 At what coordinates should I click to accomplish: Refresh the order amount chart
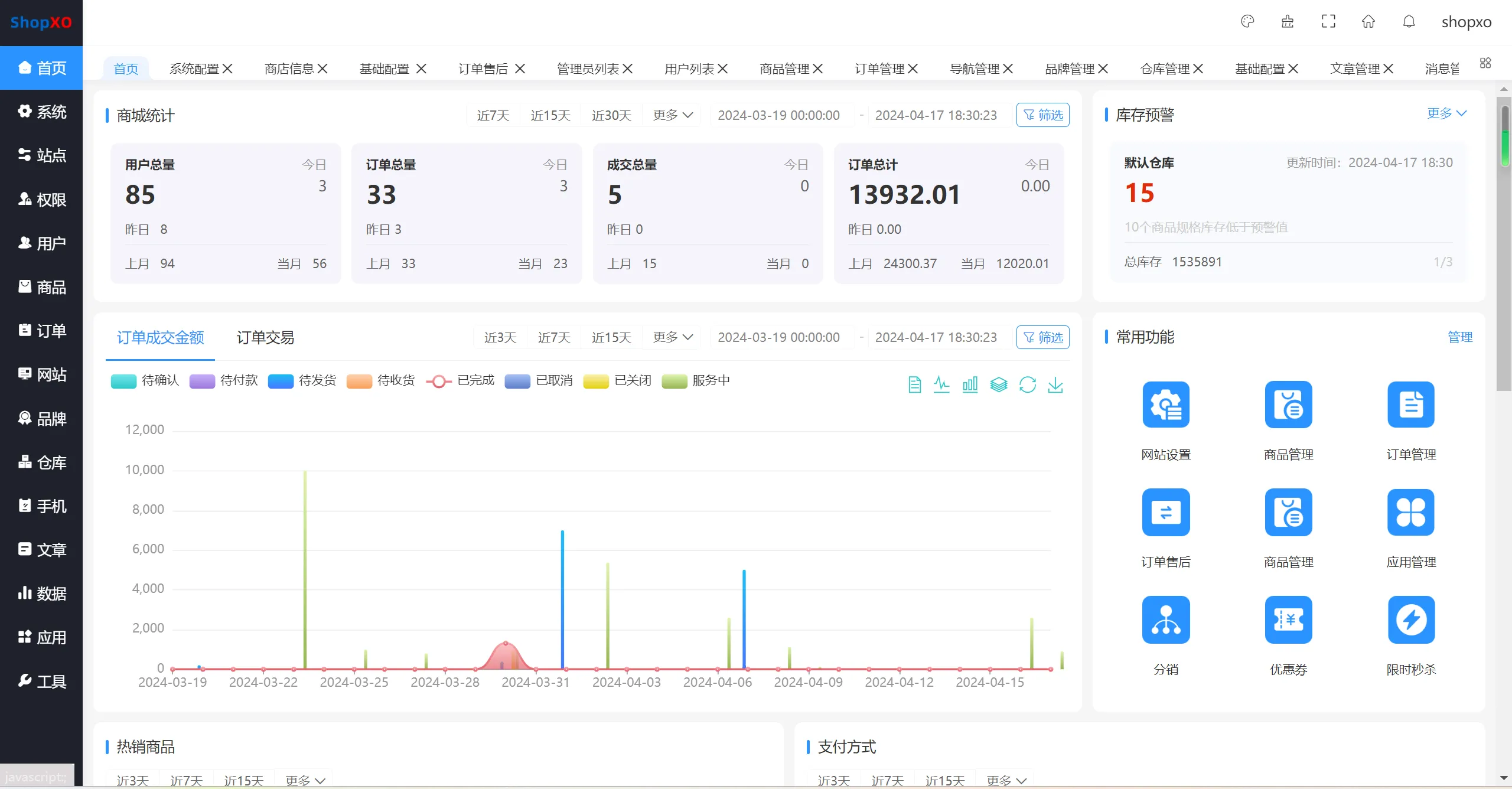click(x=1027, y=385)
